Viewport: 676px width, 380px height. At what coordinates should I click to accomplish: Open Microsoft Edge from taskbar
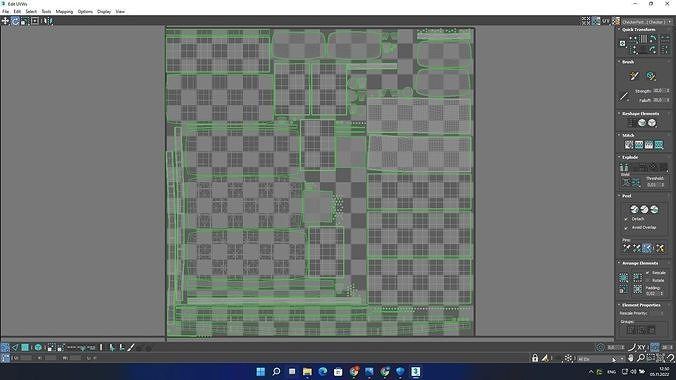tap(322, 371)
